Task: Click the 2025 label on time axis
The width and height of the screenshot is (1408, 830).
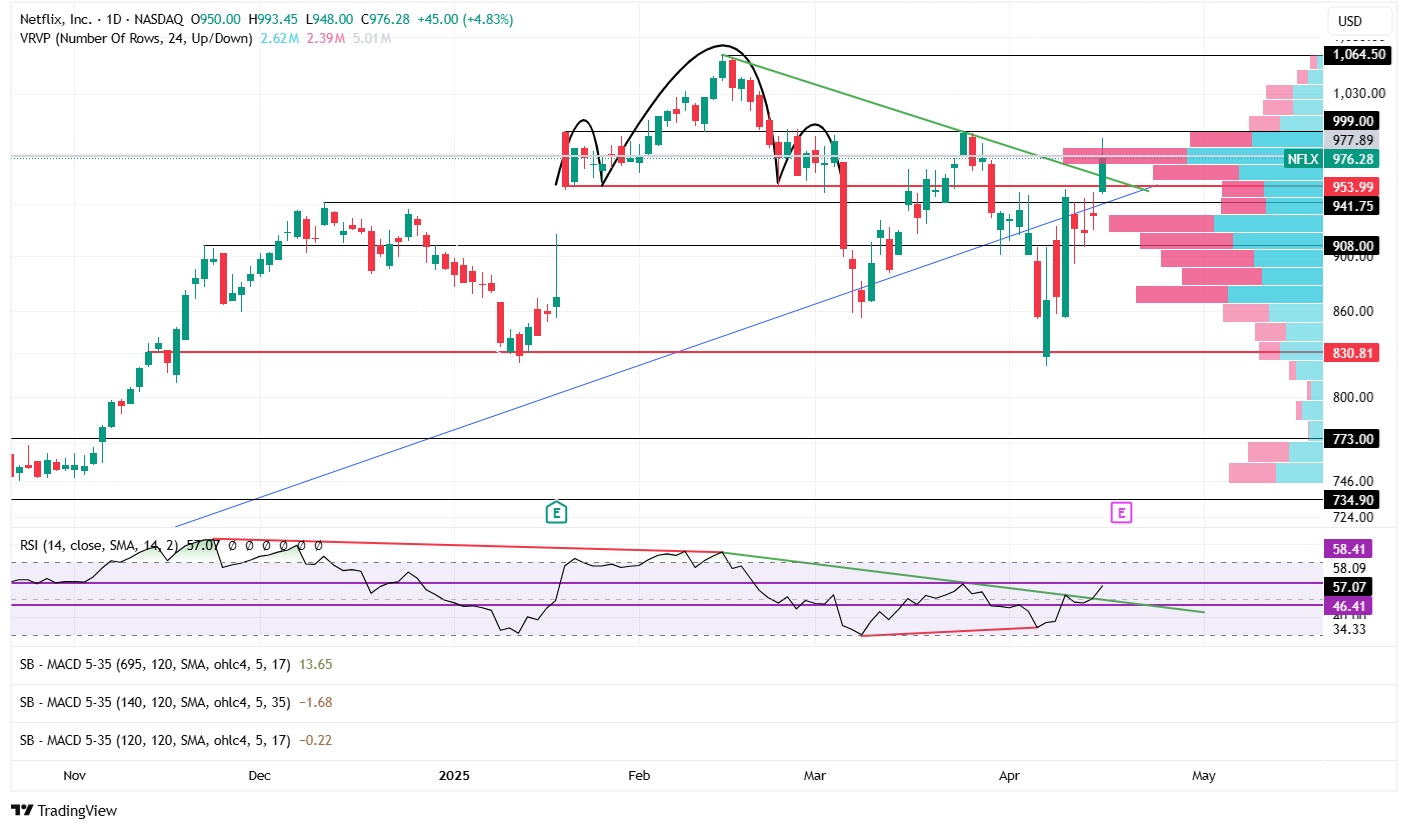Action: (454, 775)
